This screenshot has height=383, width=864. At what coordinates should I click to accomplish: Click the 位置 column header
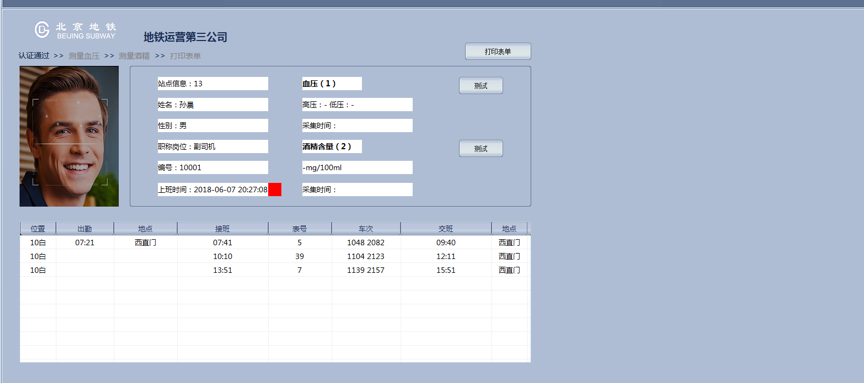click(38, 228)
